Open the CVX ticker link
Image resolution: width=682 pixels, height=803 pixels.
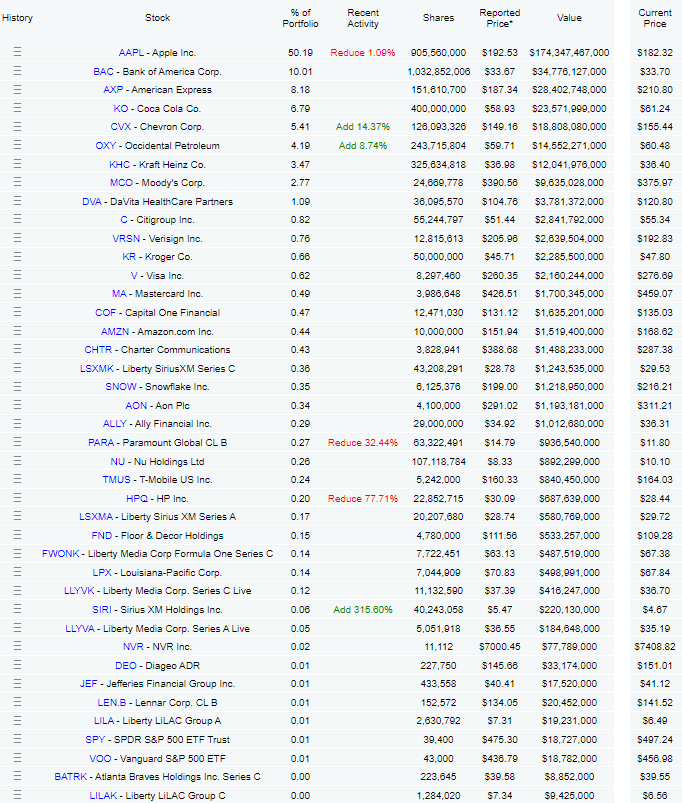pos(121,126)
